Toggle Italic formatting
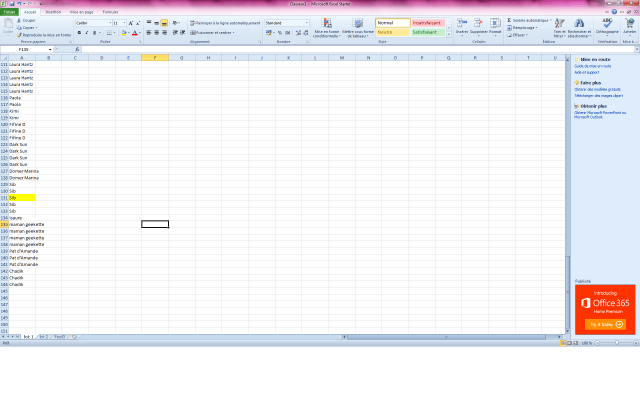Viewport: 640px width, 408px height. pyautogui.click(x=87, y=33)
